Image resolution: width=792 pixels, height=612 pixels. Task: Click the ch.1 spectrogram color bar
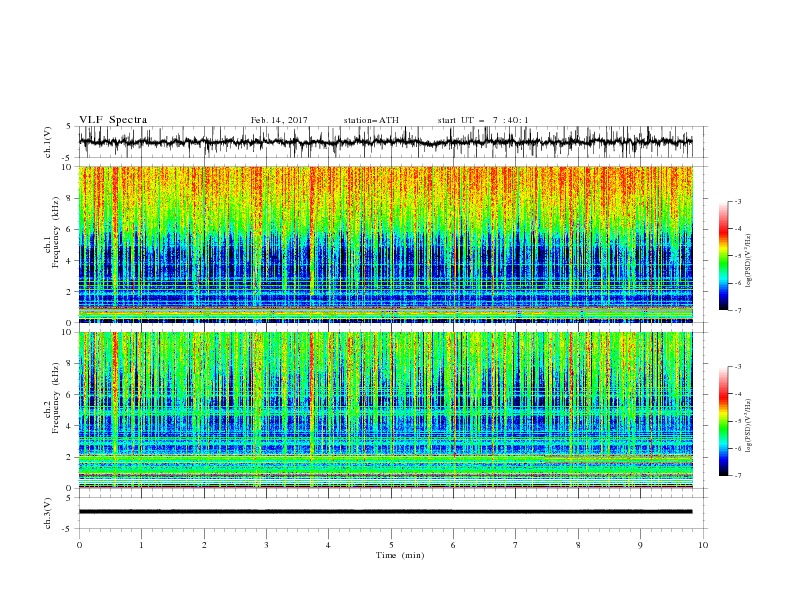tap(723, 256)
